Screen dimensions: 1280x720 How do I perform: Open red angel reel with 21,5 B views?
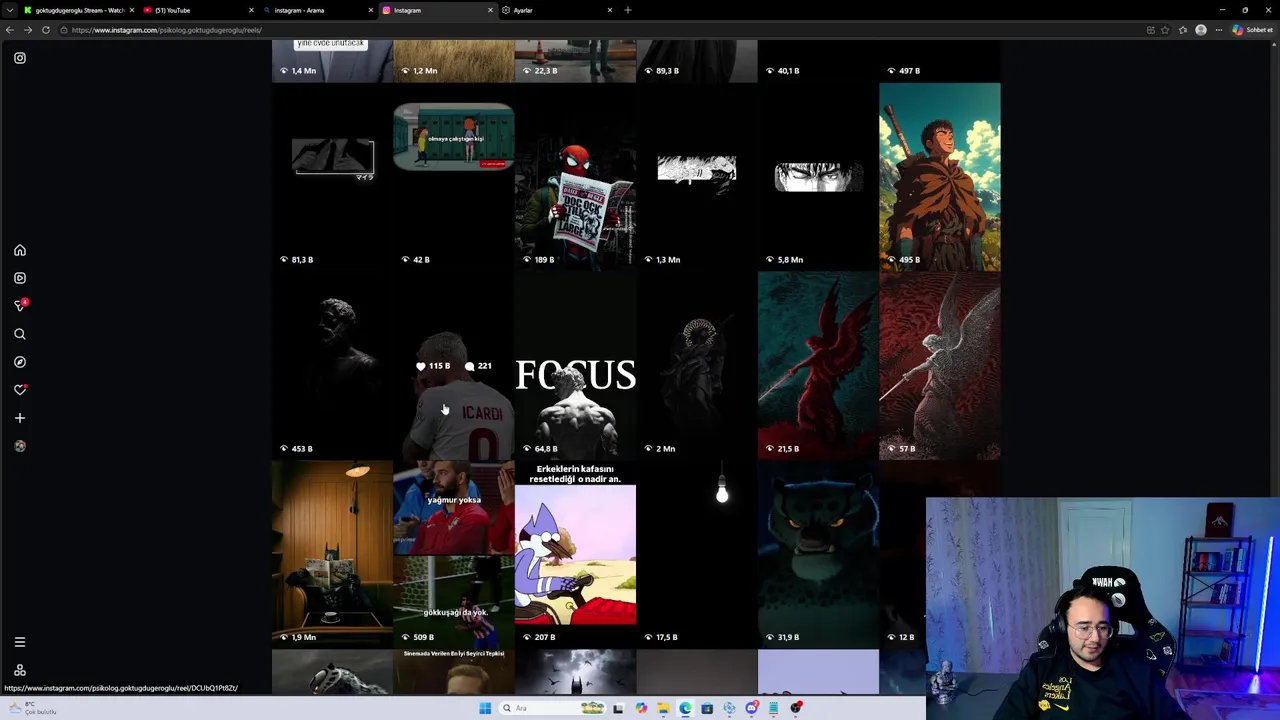pos(818,366)
